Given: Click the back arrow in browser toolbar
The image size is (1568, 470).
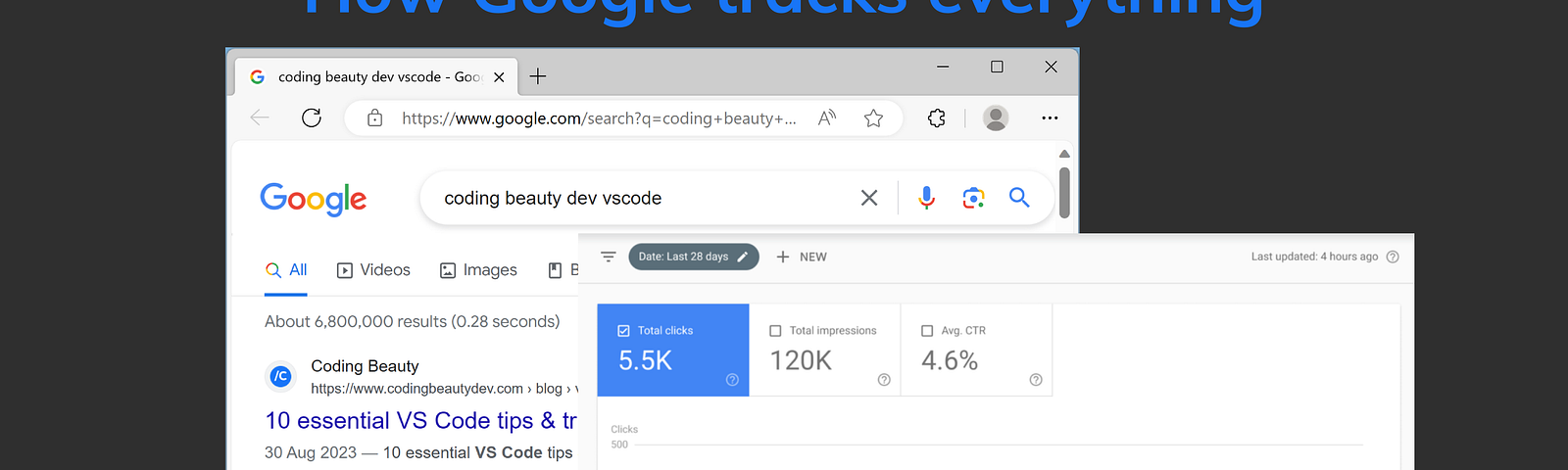Looking at the screenshot, I should click(260, 118).
